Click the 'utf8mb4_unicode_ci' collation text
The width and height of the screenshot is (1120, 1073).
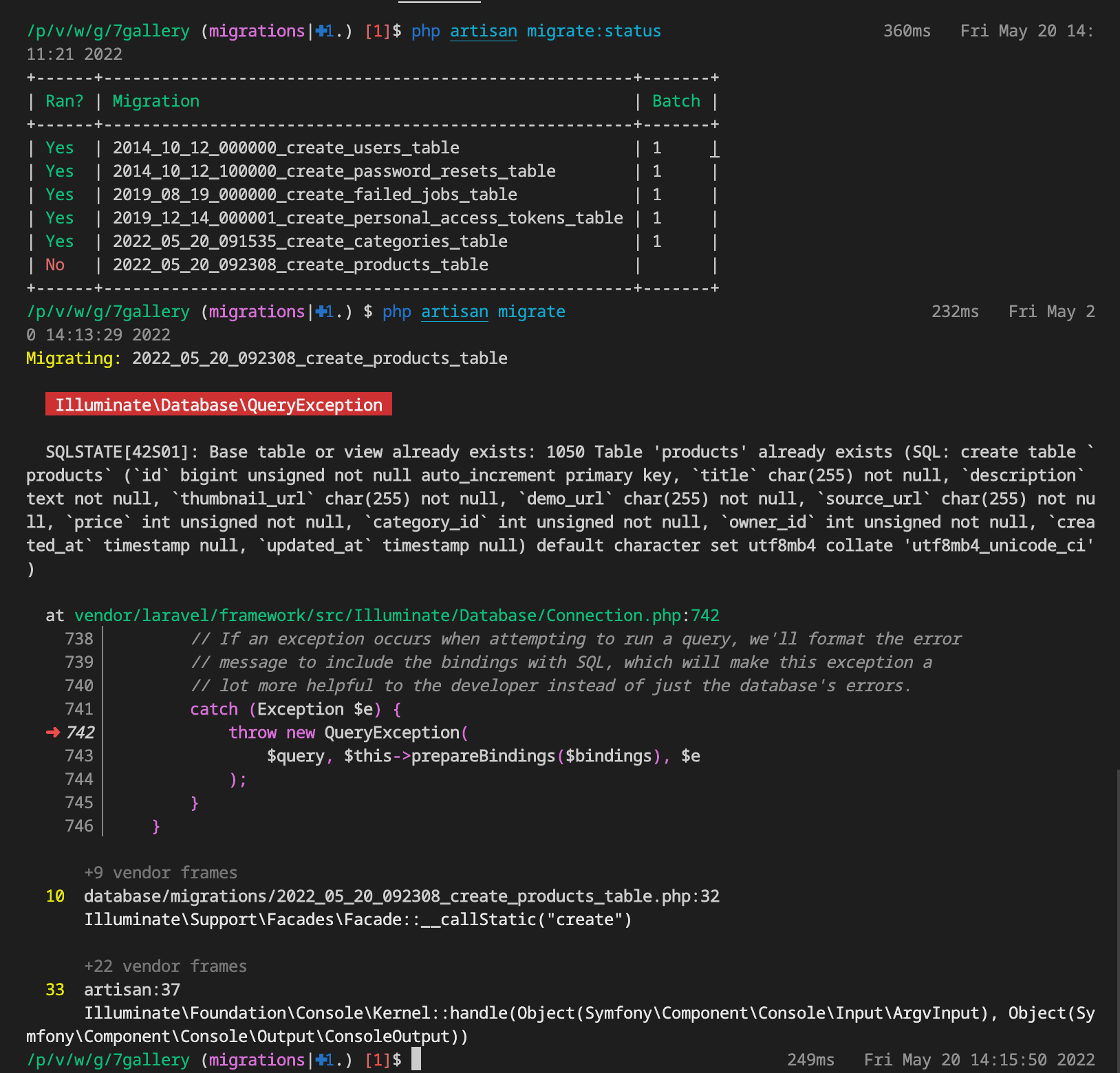(999, 545)
